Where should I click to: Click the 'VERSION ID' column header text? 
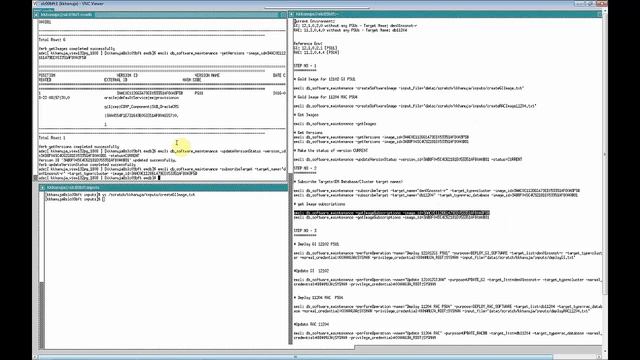(x=127, y=76)
